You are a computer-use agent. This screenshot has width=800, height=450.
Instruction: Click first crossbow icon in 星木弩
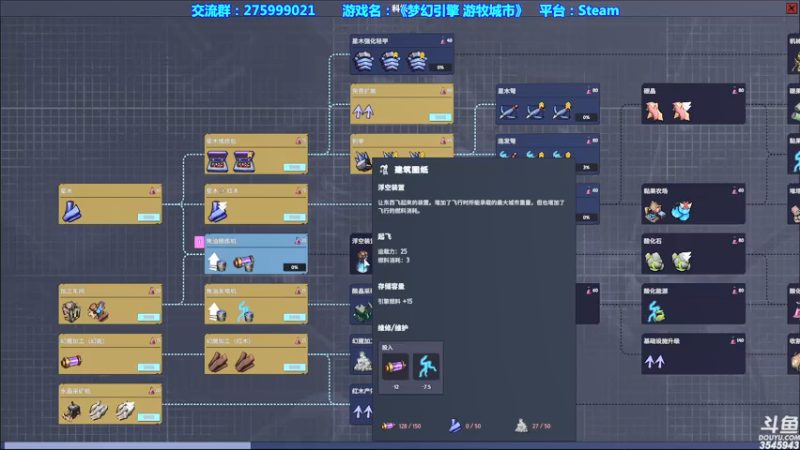coord(508,111)
